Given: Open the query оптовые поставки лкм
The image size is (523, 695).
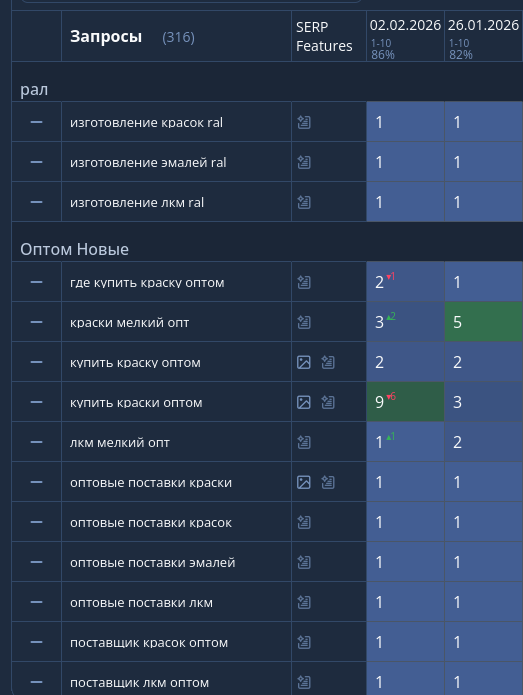Looking at the screenshot, I should [141, 602].
